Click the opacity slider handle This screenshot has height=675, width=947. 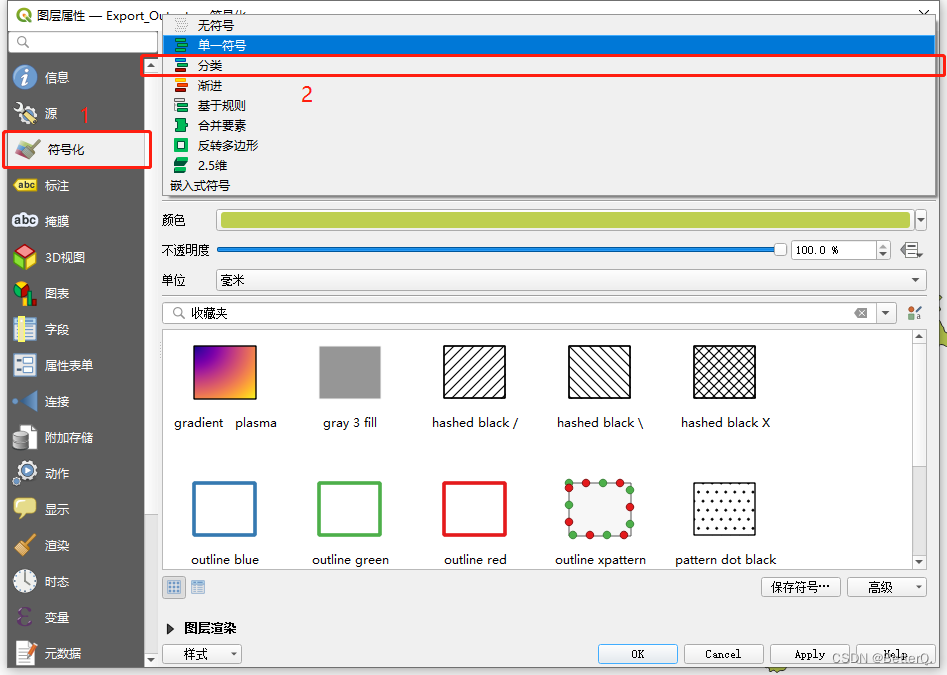(780, 249)
